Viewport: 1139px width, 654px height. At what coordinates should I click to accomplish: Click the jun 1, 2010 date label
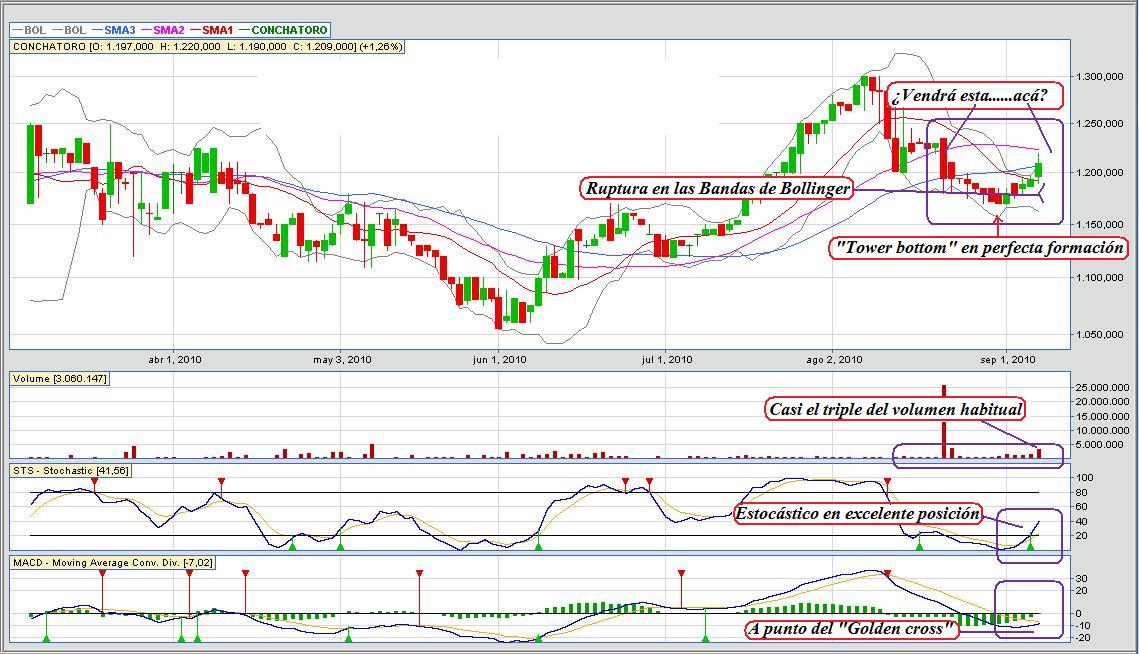click(x=499, y=360)
